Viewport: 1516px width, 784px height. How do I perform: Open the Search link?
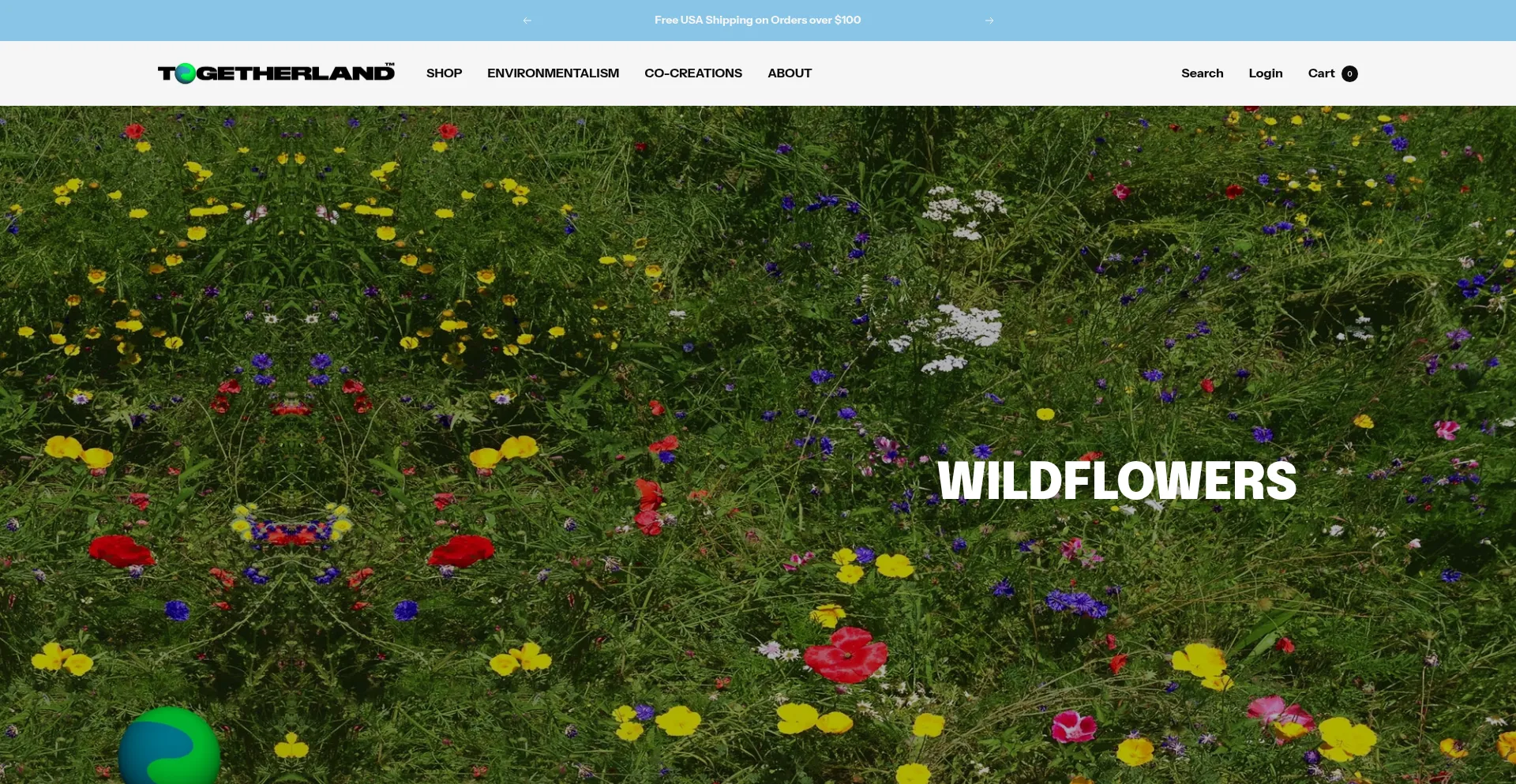(x=1202, y=73)
